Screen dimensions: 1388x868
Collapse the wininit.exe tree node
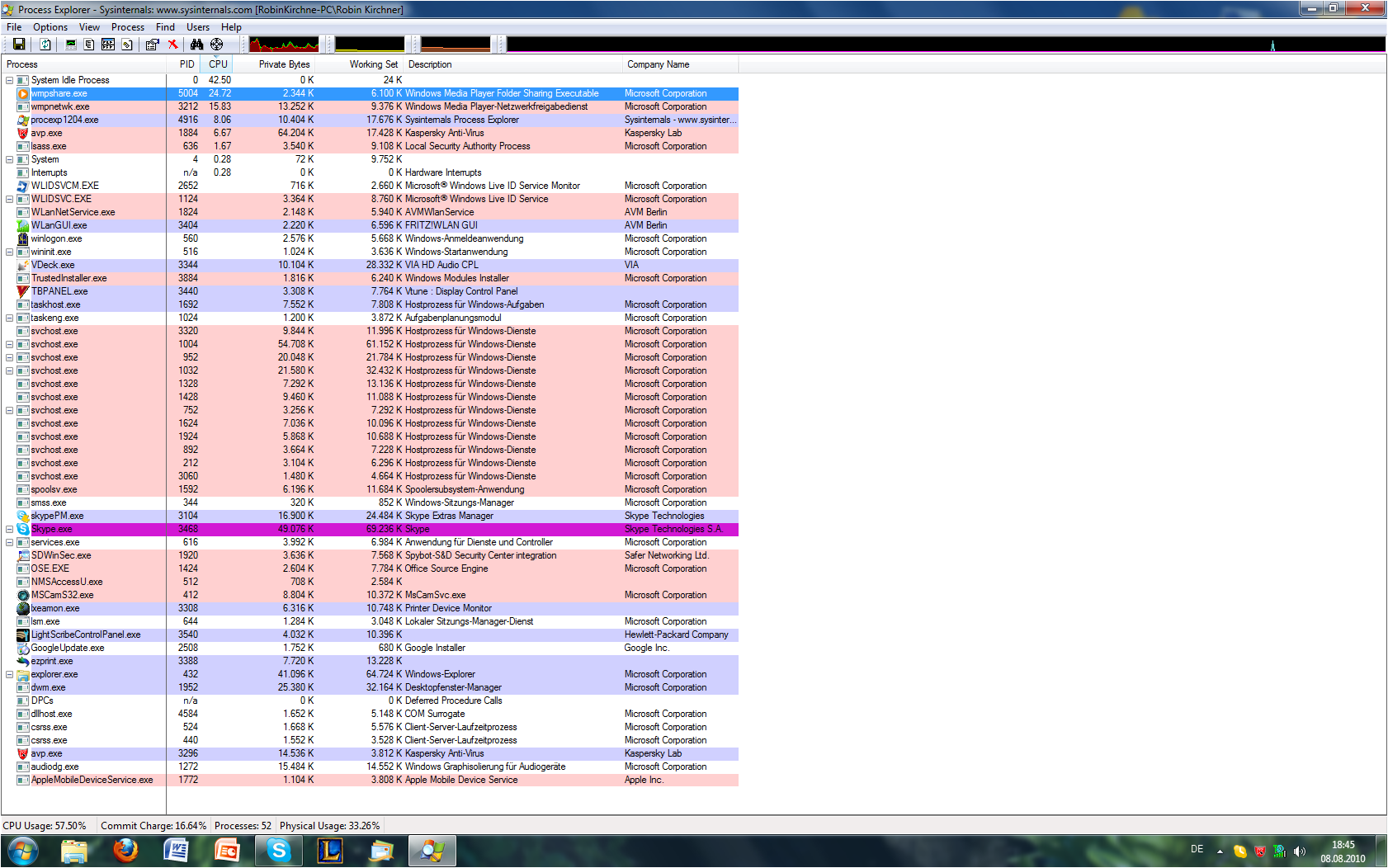pyautogui.click(x=10, y=252)
